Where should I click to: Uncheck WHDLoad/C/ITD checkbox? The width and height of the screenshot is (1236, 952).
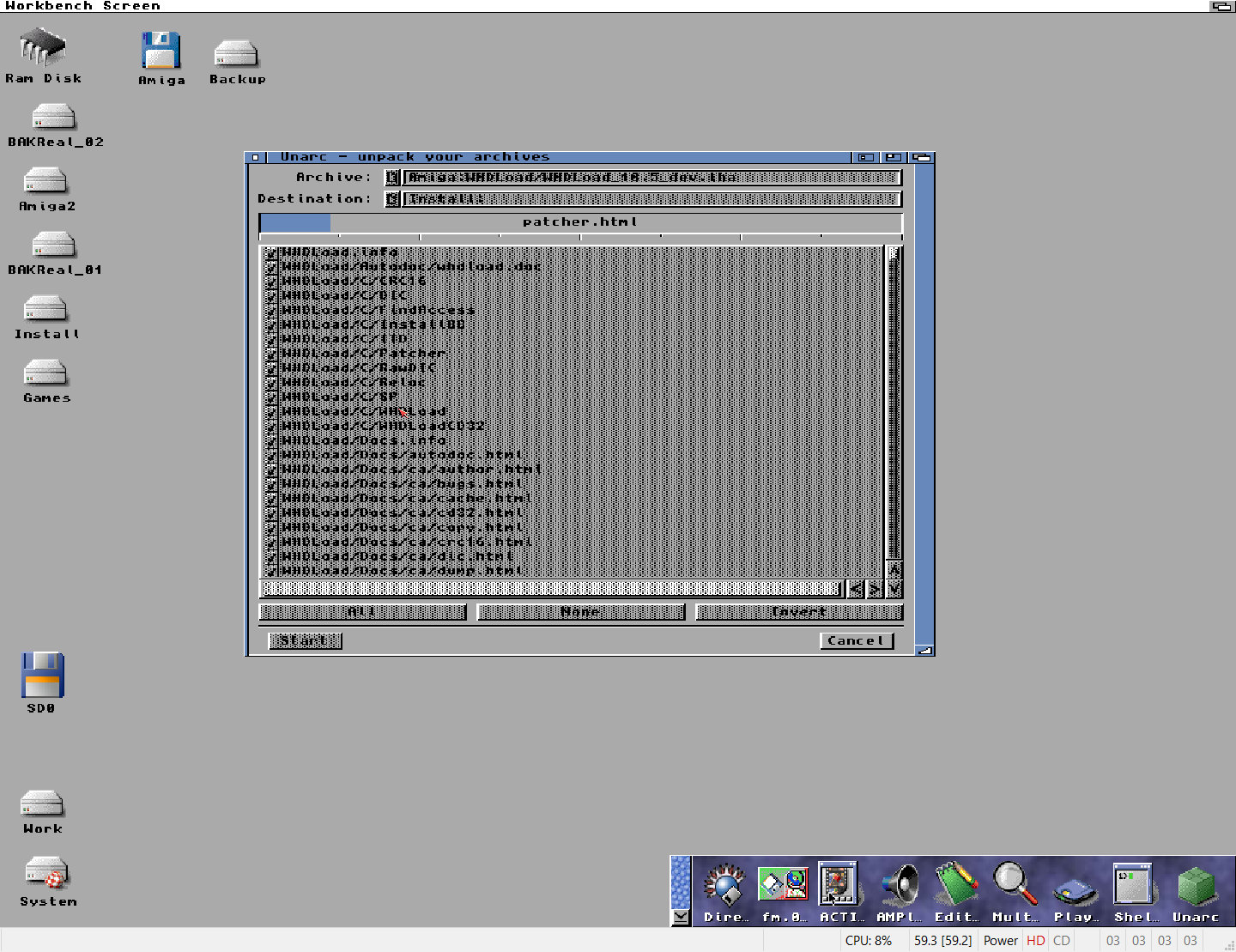[x=271, y=340]
